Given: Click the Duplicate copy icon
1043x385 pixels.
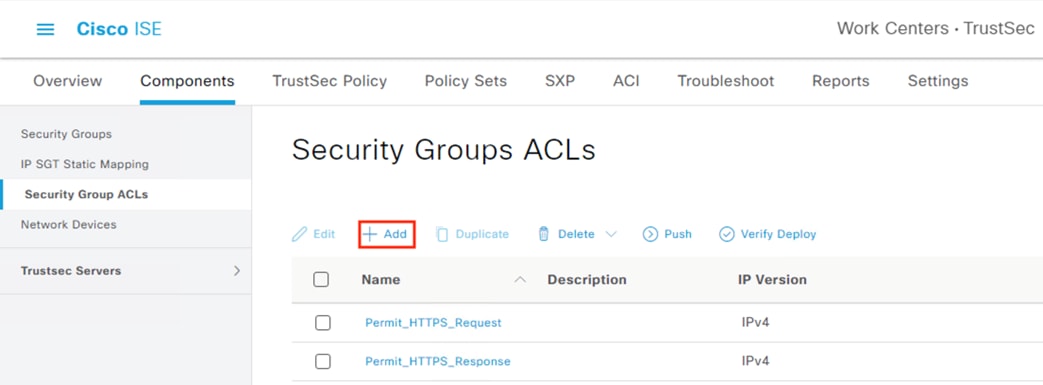Looking at the screenshot, I should 442,234.
